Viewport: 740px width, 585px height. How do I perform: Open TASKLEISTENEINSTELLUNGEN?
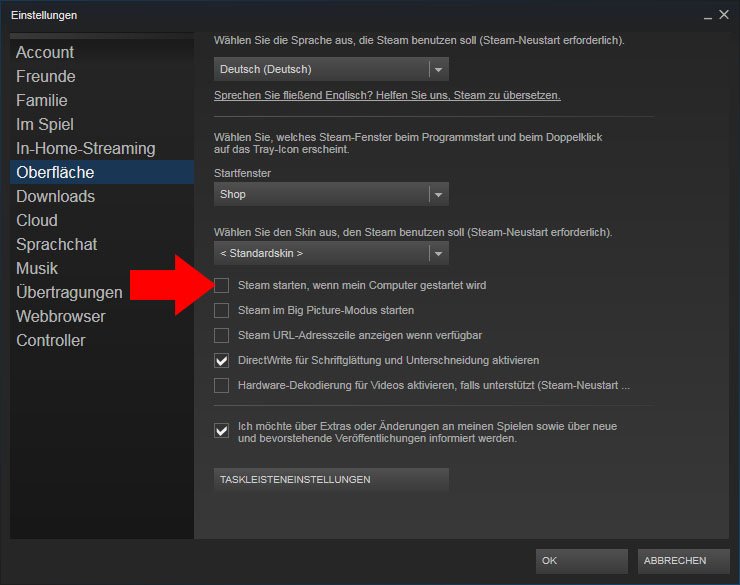point(331,480)
